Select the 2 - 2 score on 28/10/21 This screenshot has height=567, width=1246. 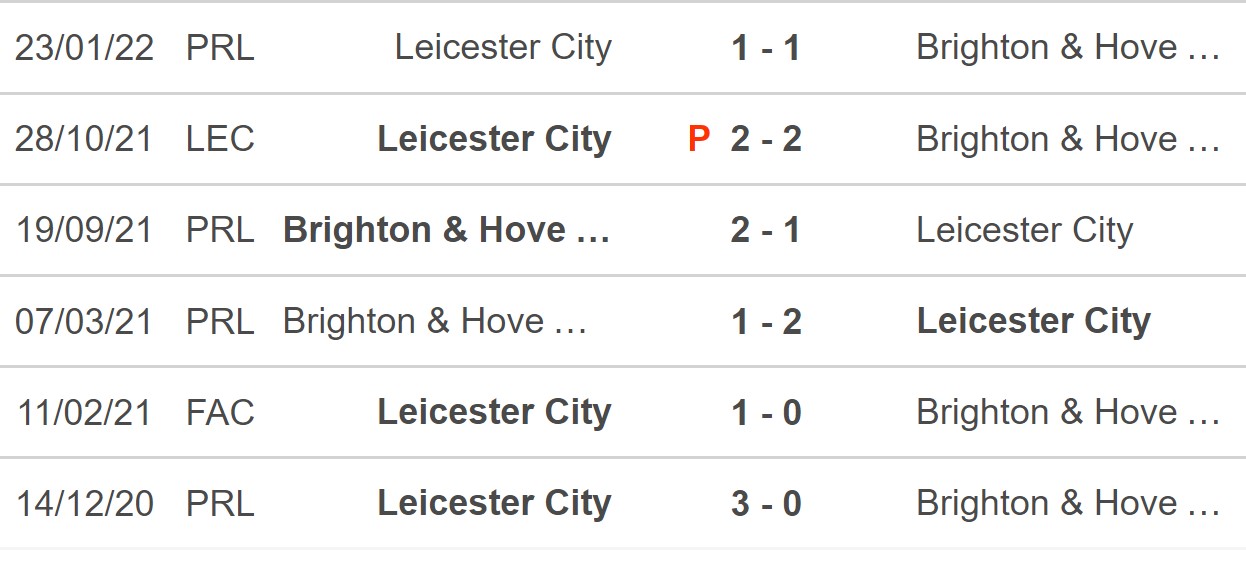766,139
